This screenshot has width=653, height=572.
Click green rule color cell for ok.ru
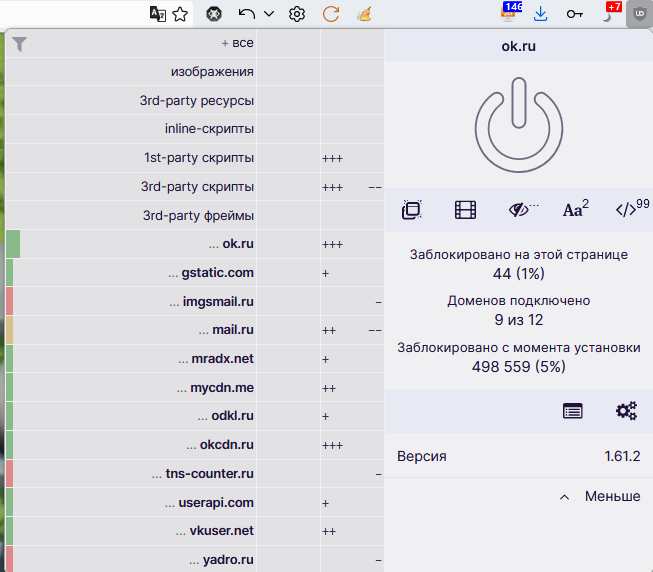tap(13, 244)
